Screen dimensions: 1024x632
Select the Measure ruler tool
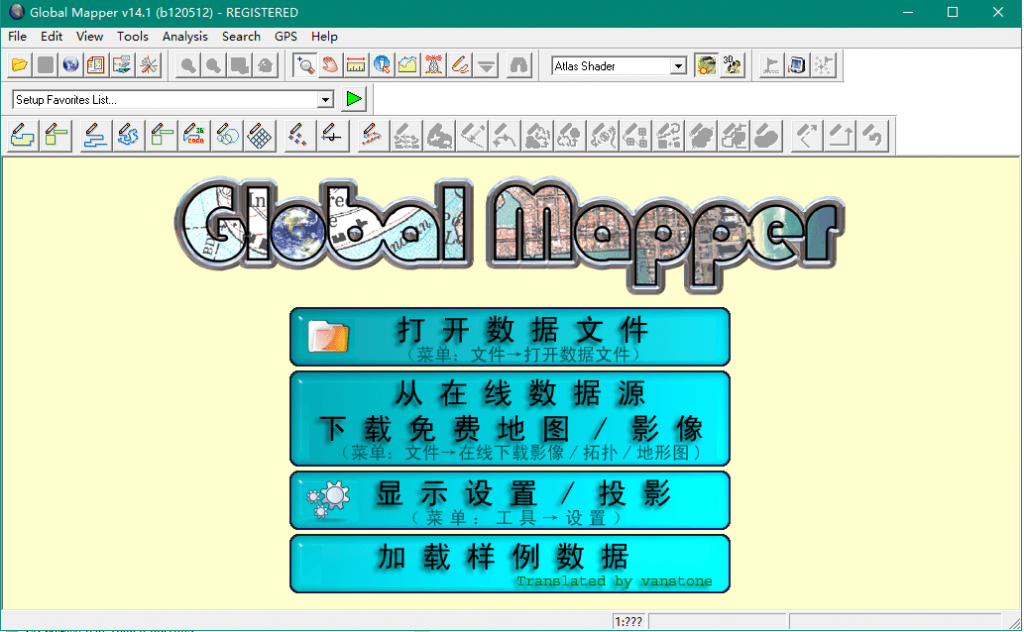coord(355,66)
